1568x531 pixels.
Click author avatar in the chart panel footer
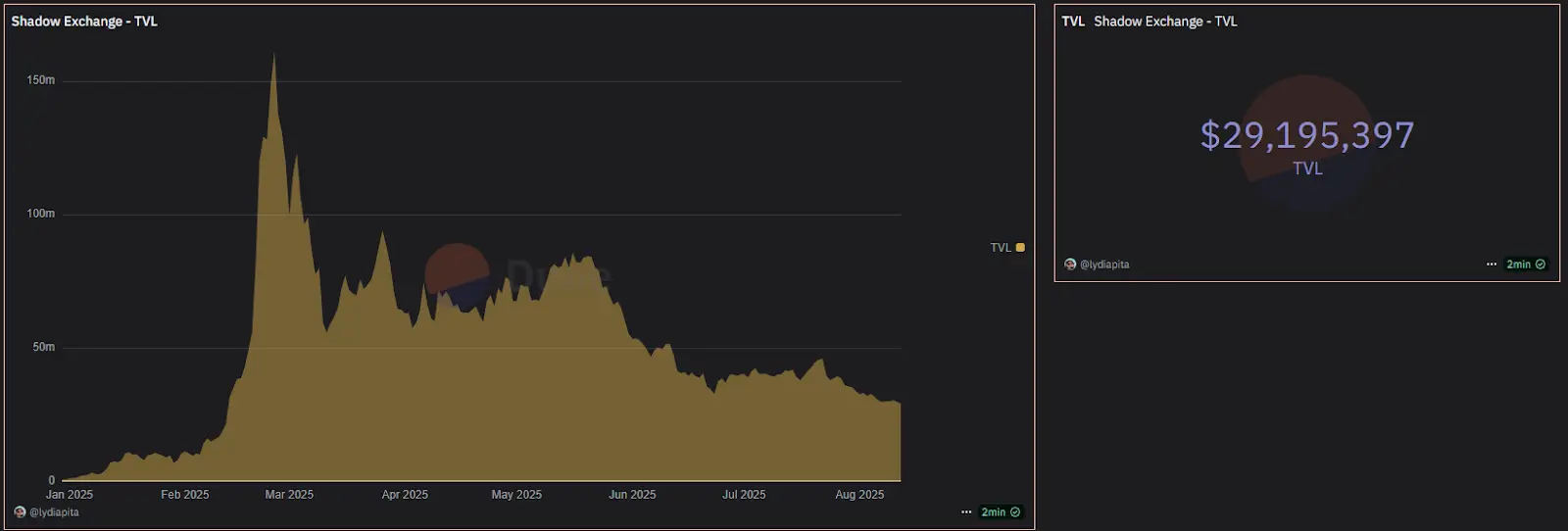click(x=20, y=512)
